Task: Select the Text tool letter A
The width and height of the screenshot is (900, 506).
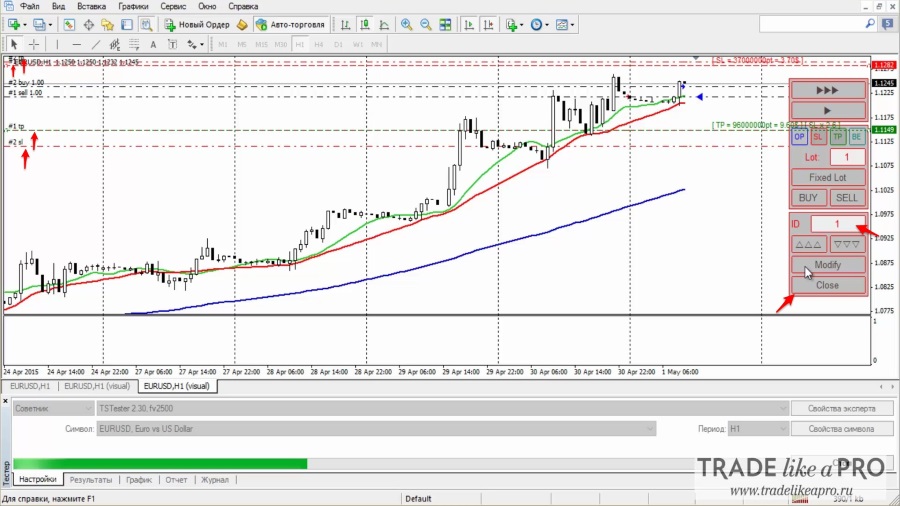Action: [x=153, y=44]
